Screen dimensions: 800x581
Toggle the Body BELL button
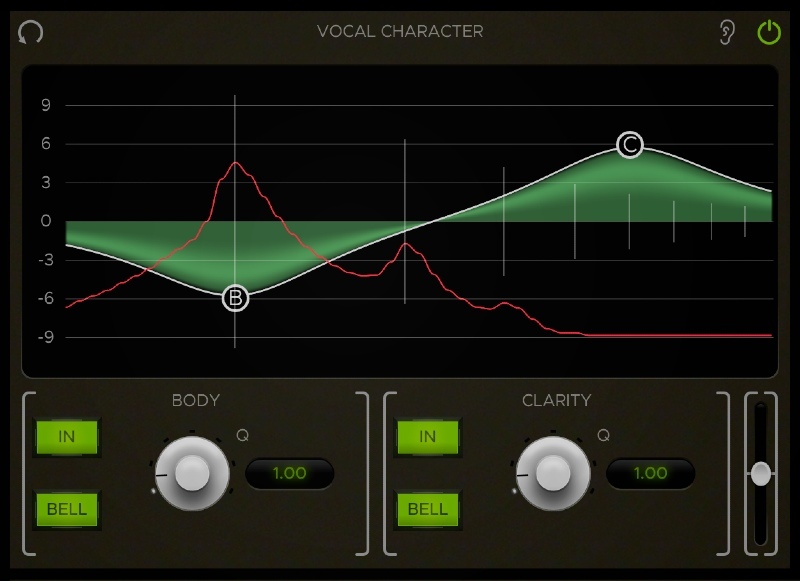[x=67, y=509]
